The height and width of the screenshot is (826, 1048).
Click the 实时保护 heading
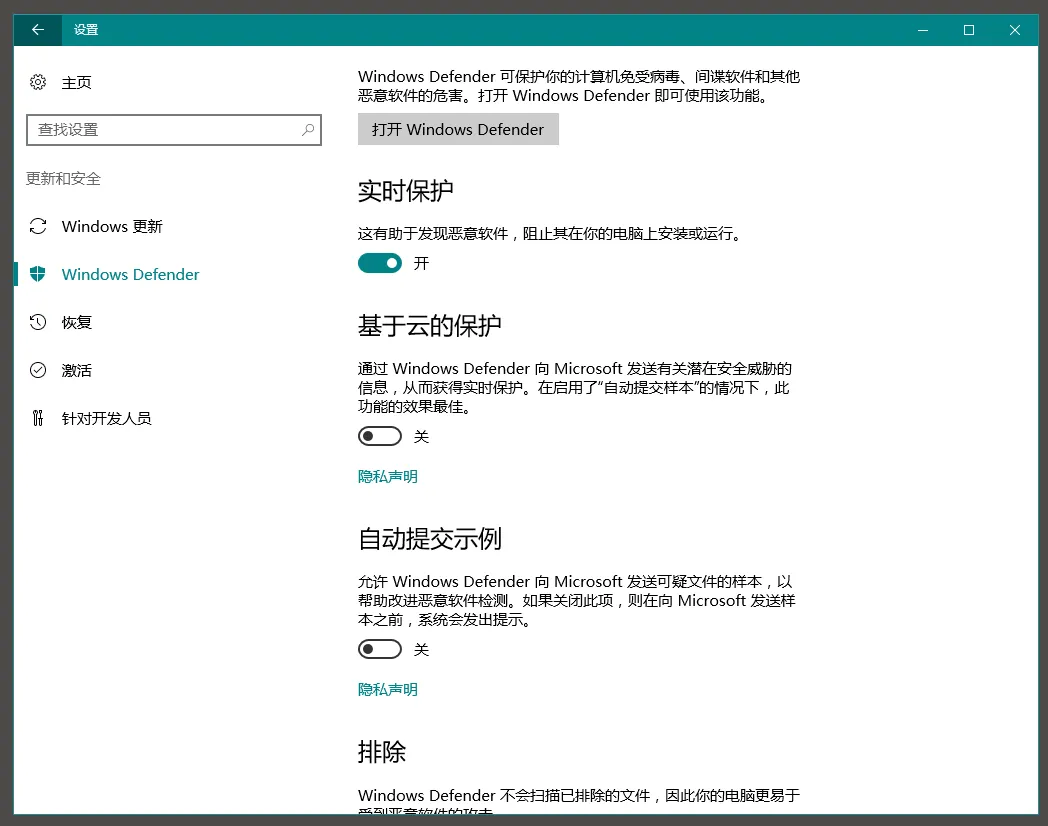point(405,192)
